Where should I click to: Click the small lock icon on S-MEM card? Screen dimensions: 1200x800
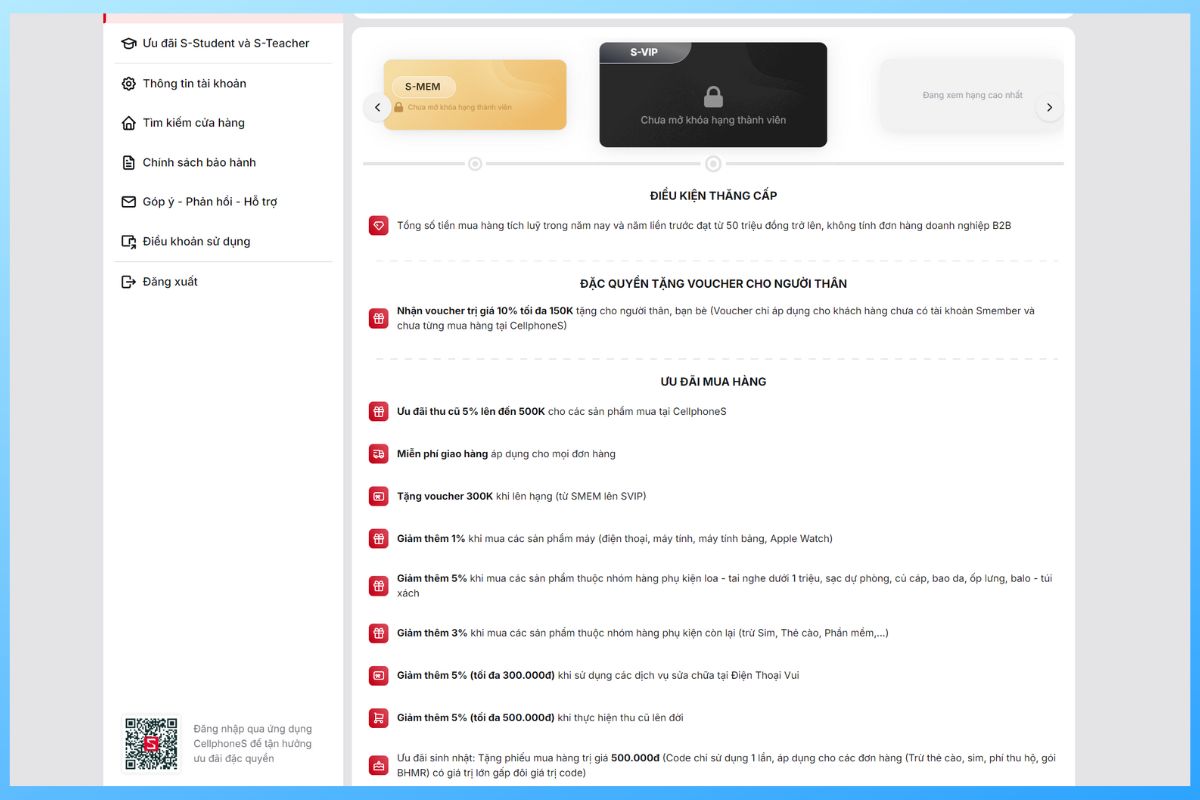click(399, 107)
